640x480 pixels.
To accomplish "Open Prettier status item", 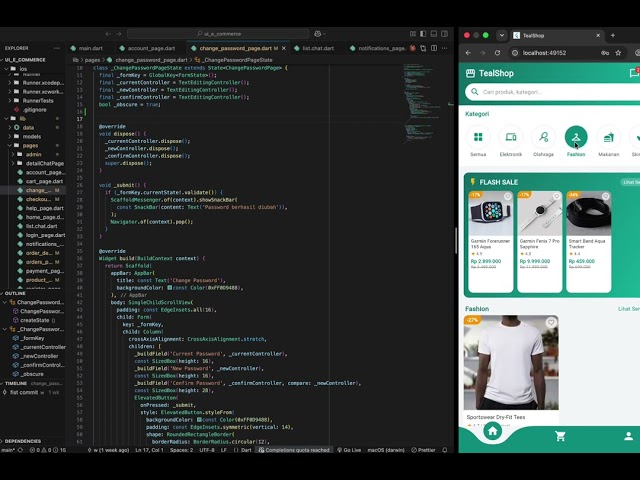I will pyautogui.click(x=423, y=450).
